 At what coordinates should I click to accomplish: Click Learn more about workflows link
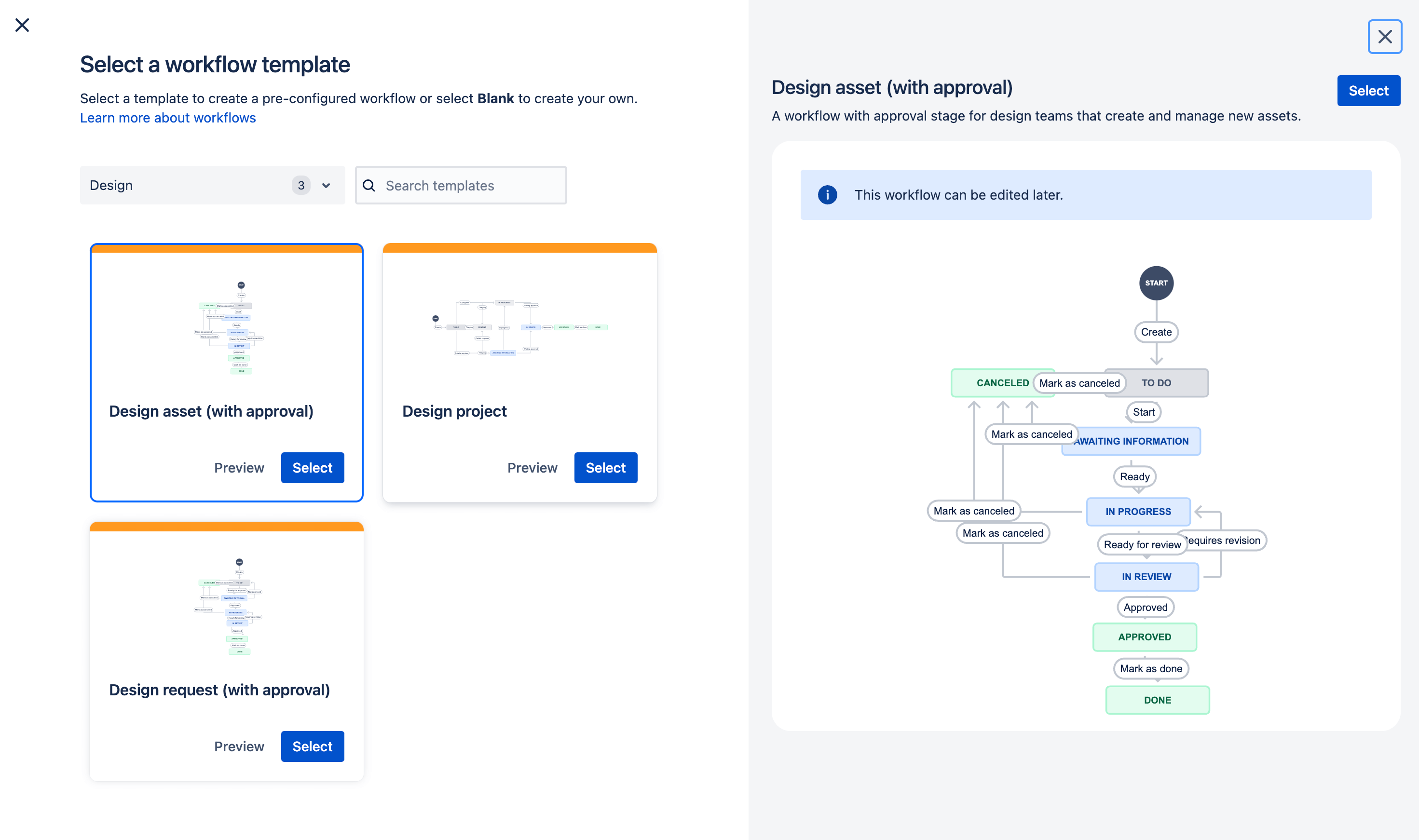pos(168,118)
